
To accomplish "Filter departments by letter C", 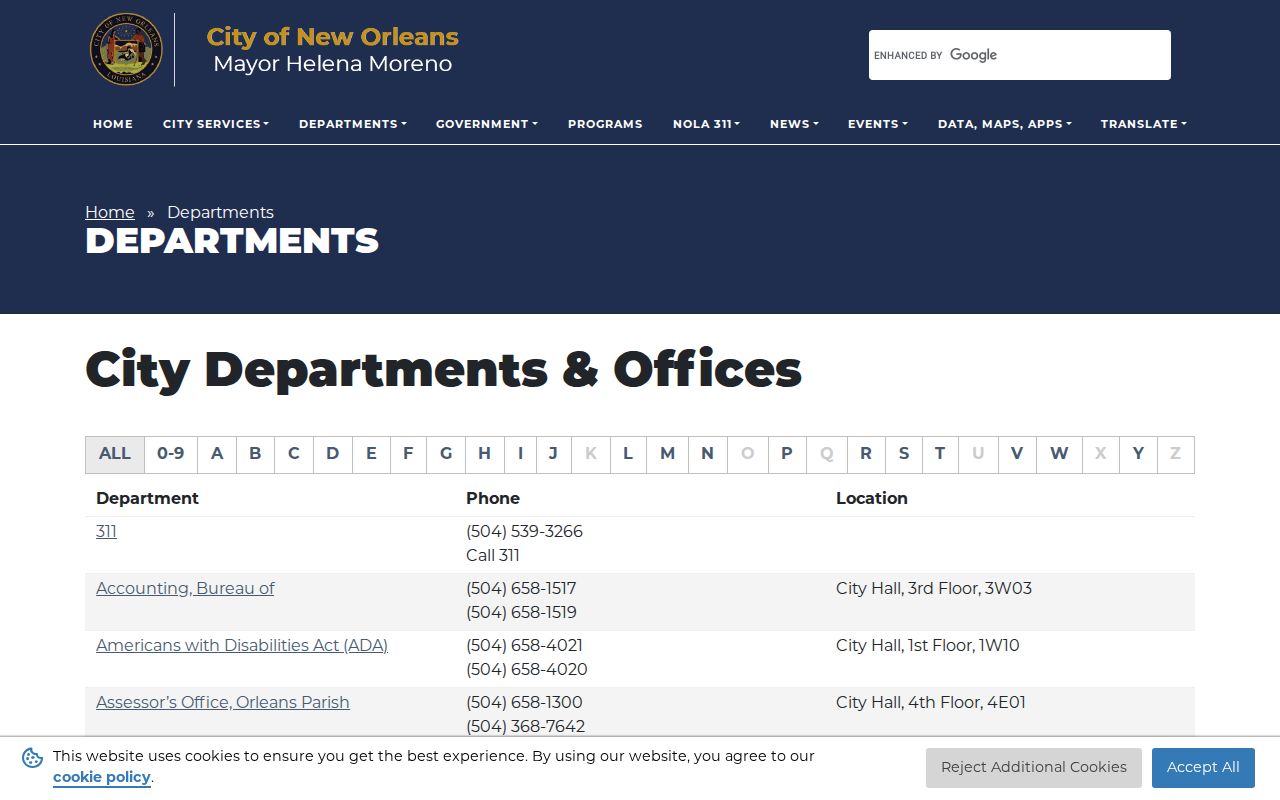I will tap(294, 454).
